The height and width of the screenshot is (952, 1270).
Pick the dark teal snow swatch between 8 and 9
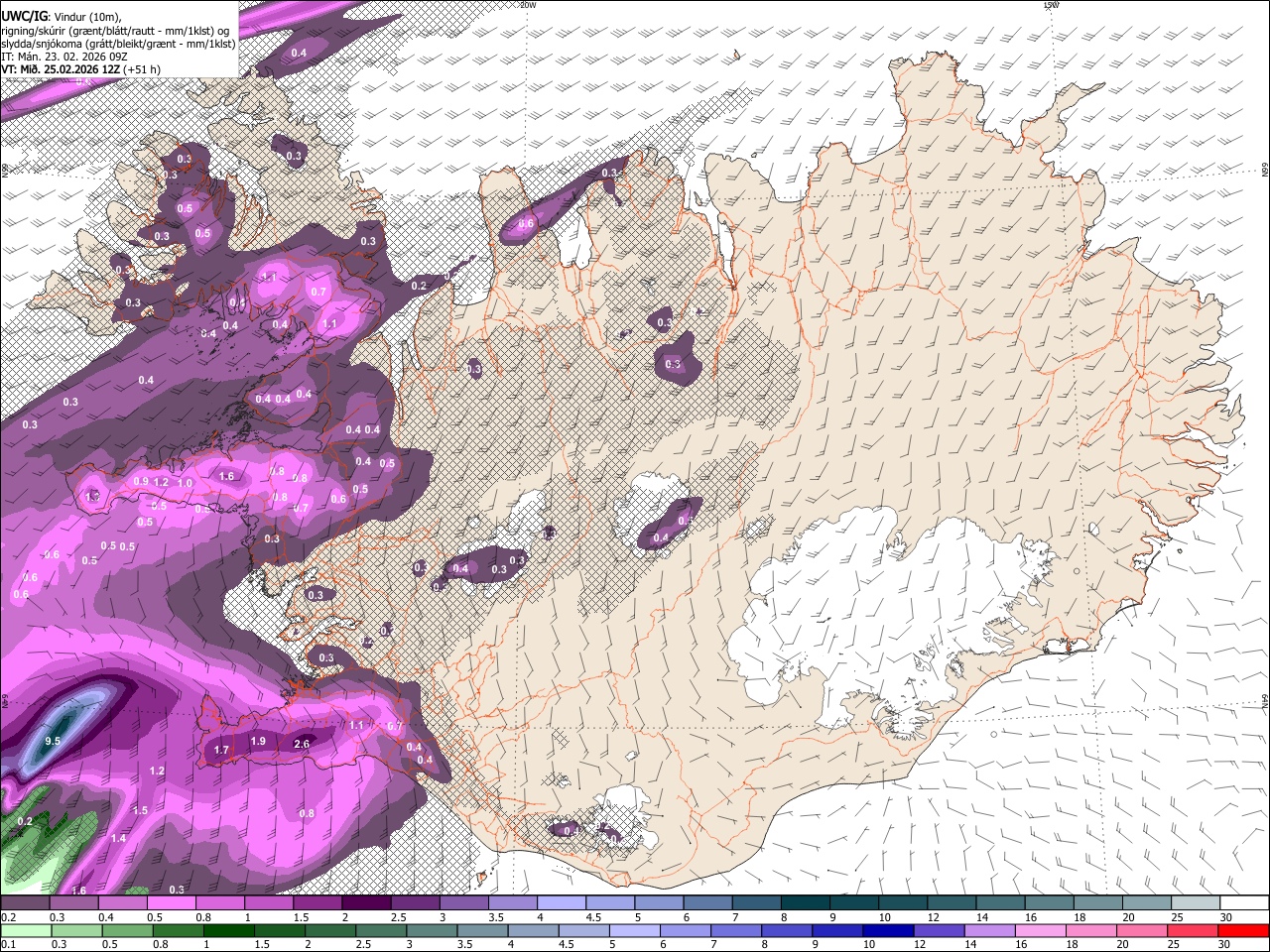[804, 903]
